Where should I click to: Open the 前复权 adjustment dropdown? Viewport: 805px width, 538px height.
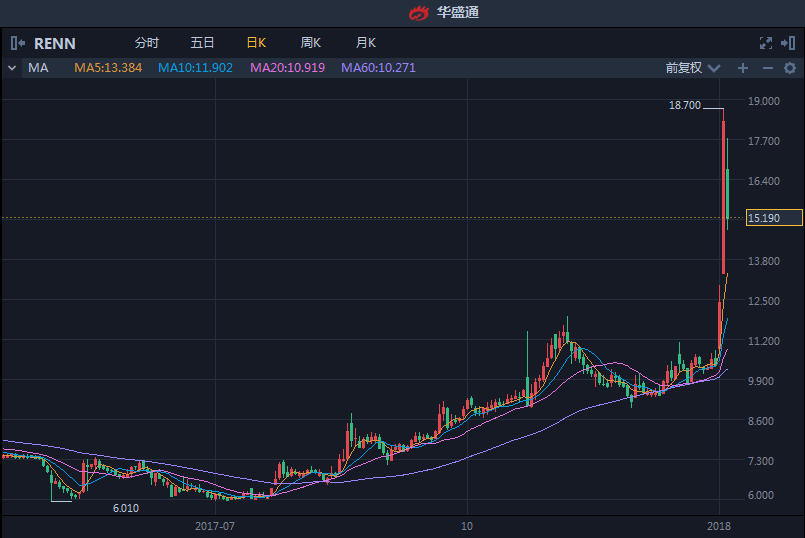(693, 68)
